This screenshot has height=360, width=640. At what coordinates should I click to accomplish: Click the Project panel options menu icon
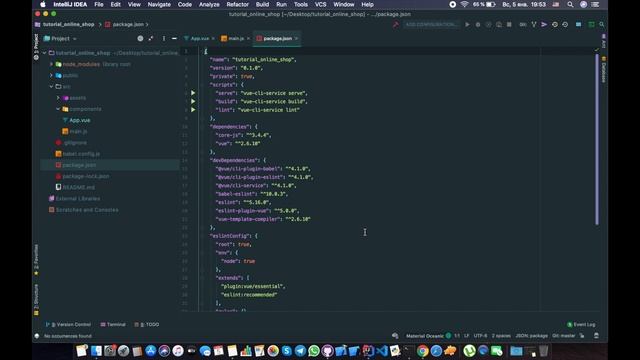point(164,38)
